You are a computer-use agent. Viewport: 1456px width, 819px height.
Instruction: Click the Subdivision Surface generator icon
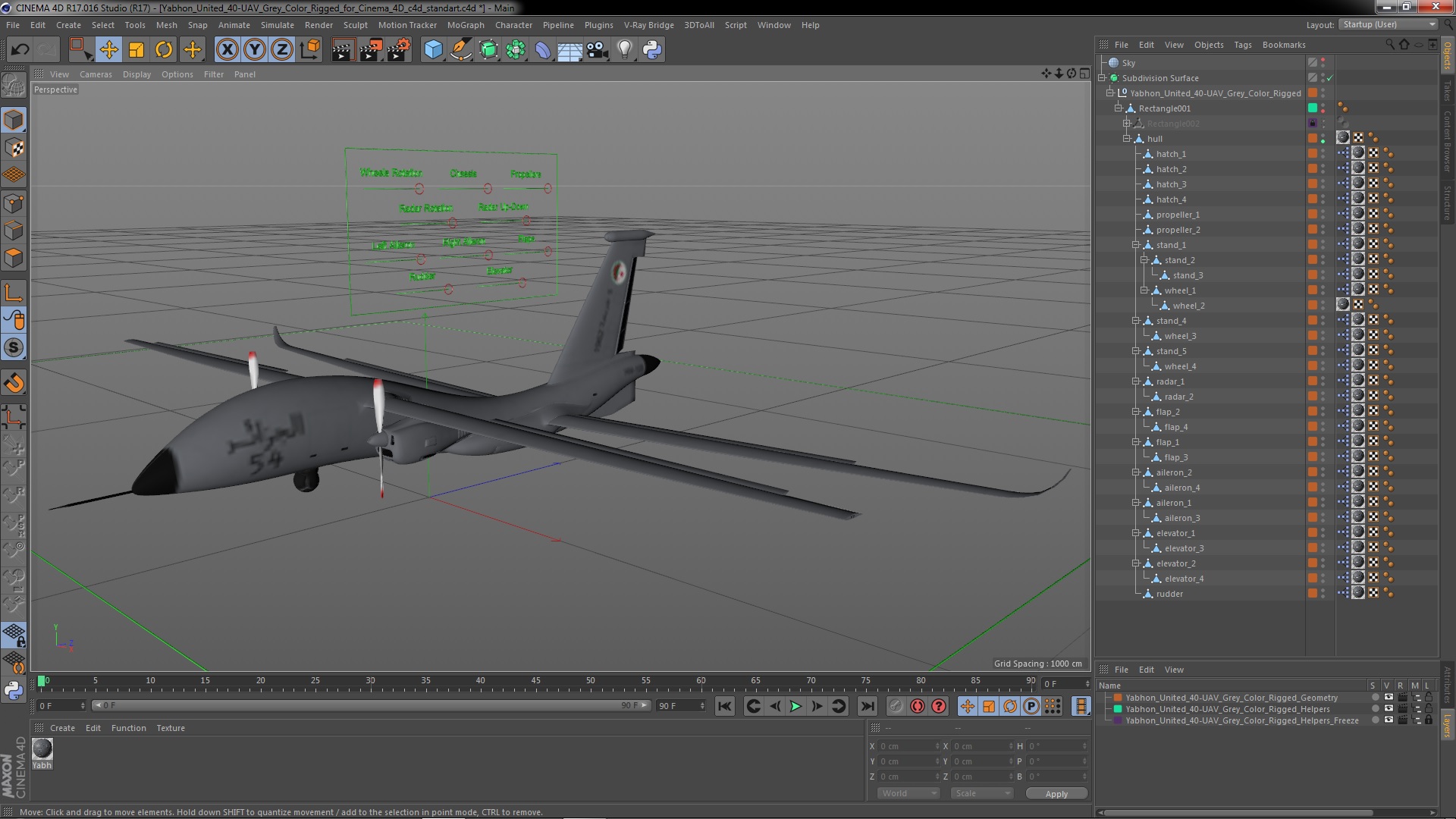click(488, 50)
